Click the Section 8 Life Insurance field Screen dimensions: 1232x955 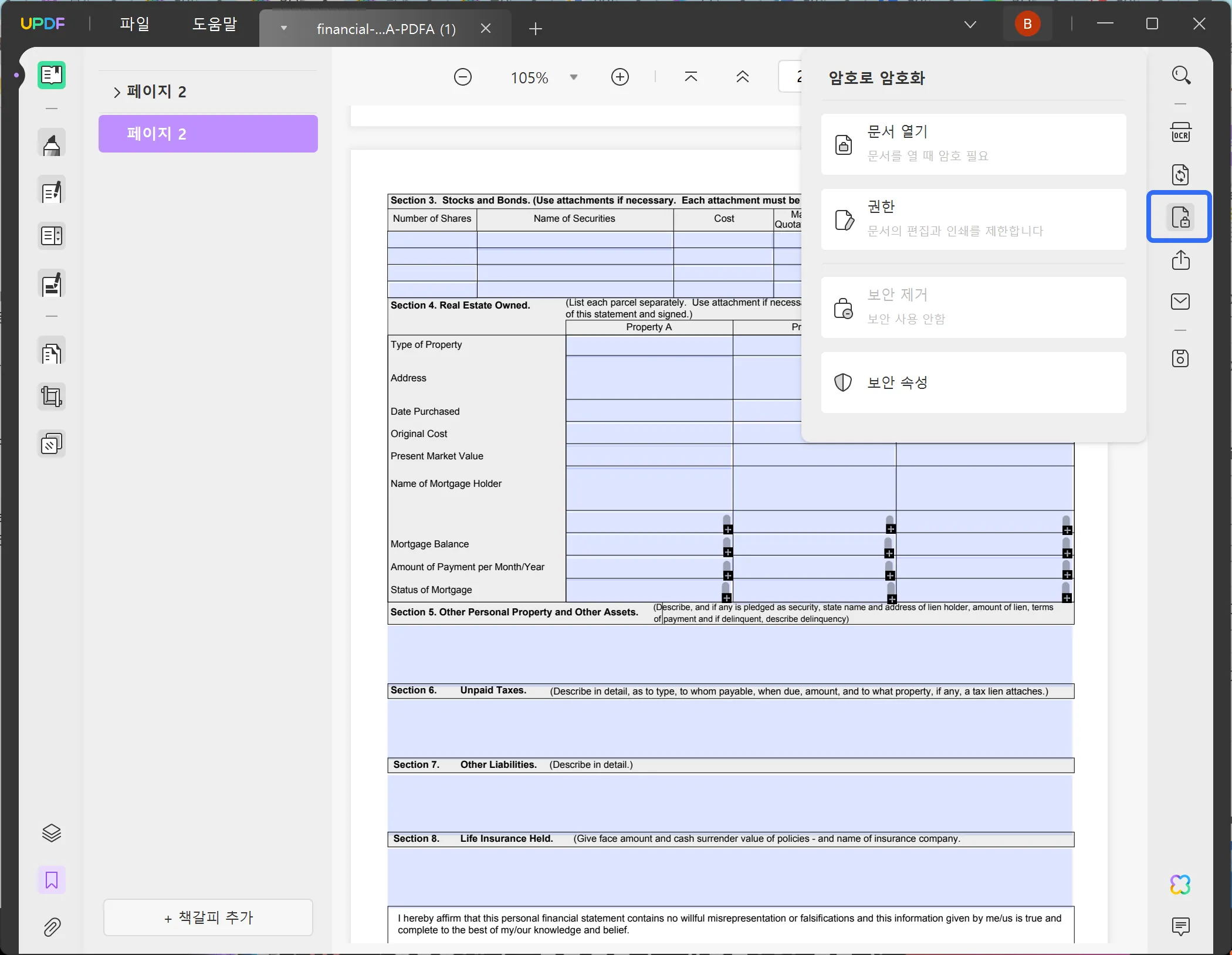tap(730, 877)
